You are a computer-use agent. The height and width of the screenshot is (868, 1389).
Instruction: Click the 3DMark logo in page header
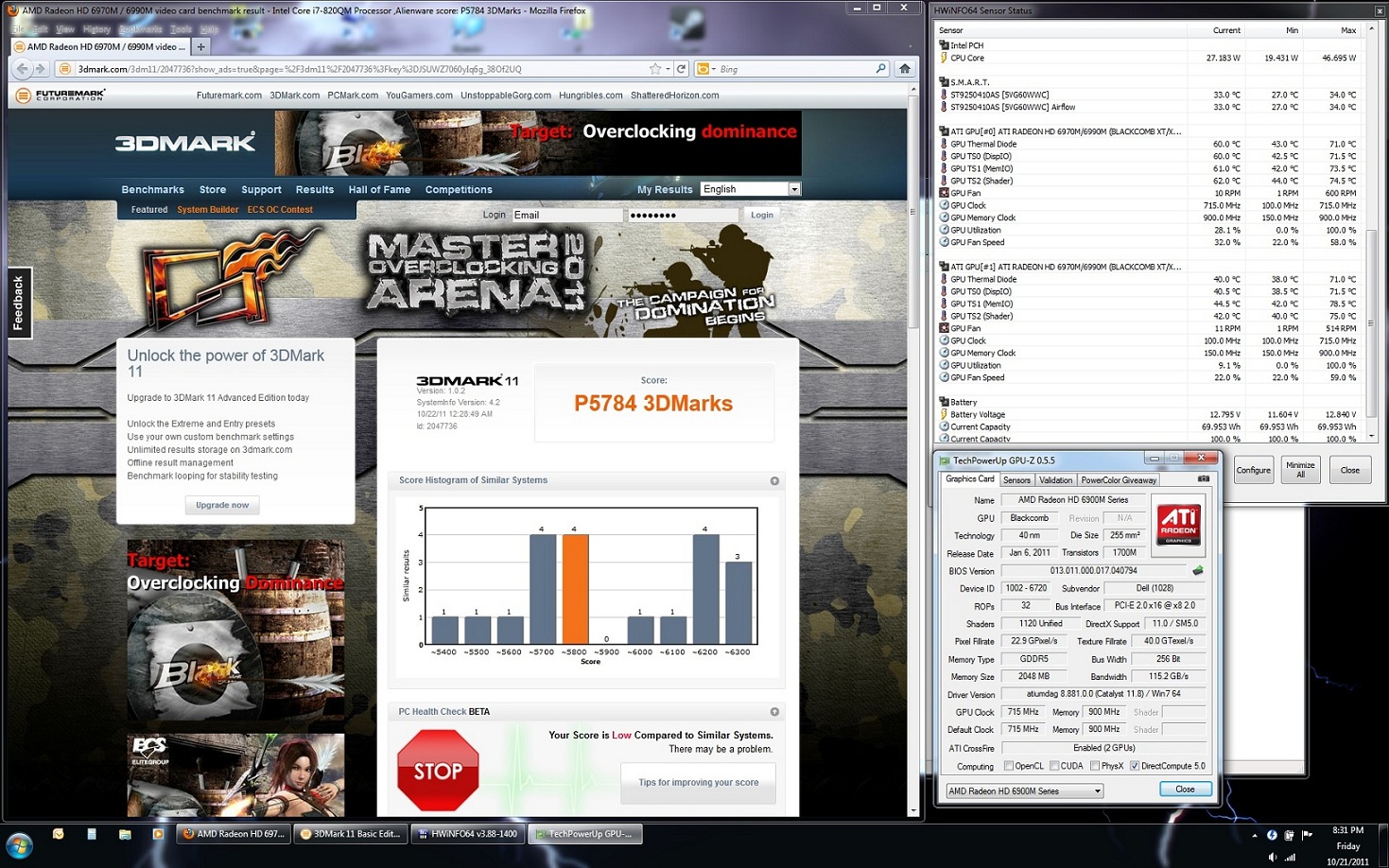point(185,143)
